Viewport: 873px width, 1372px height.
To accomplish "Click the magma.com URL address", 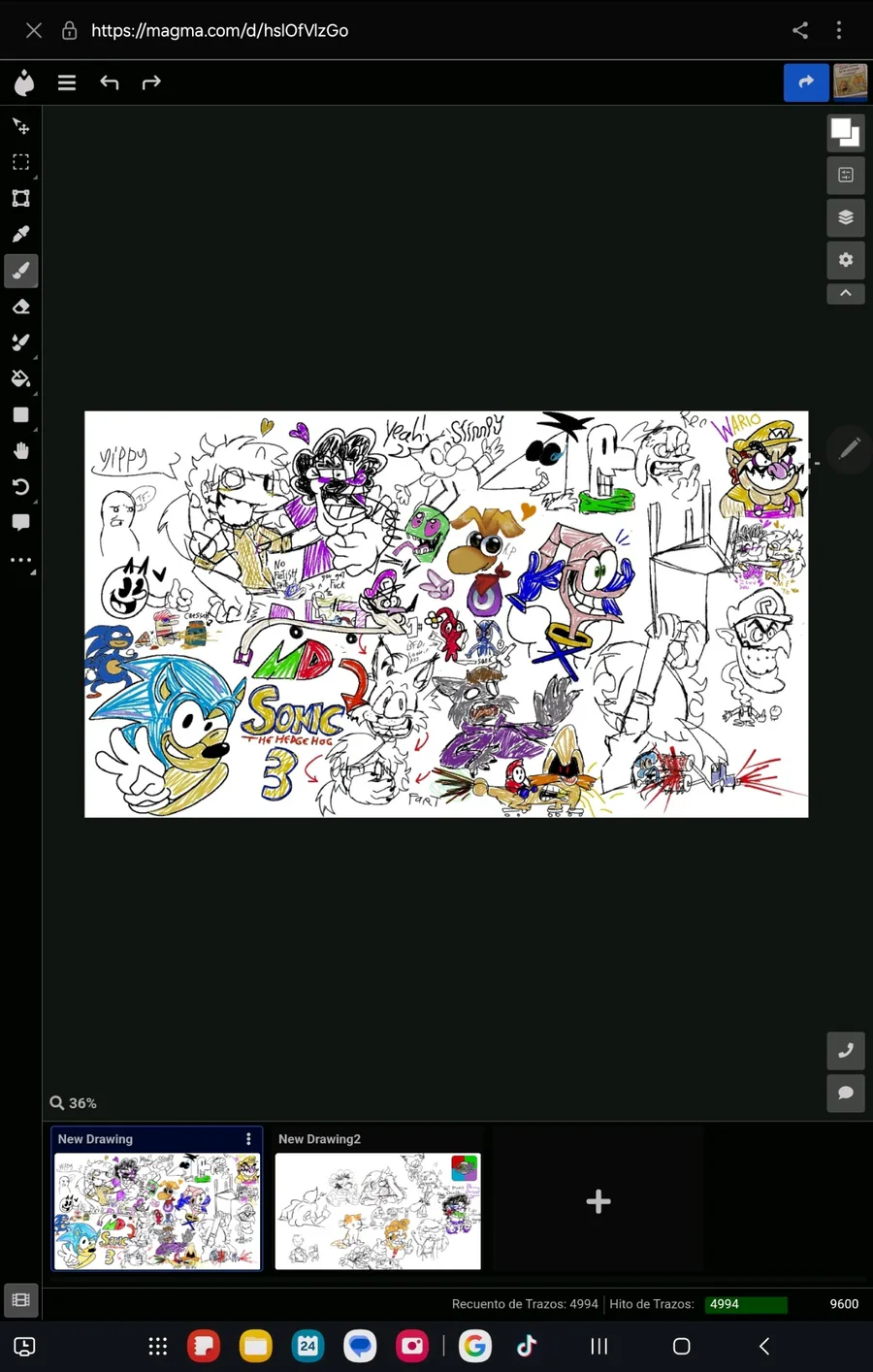I will click(x=220, y=30).
